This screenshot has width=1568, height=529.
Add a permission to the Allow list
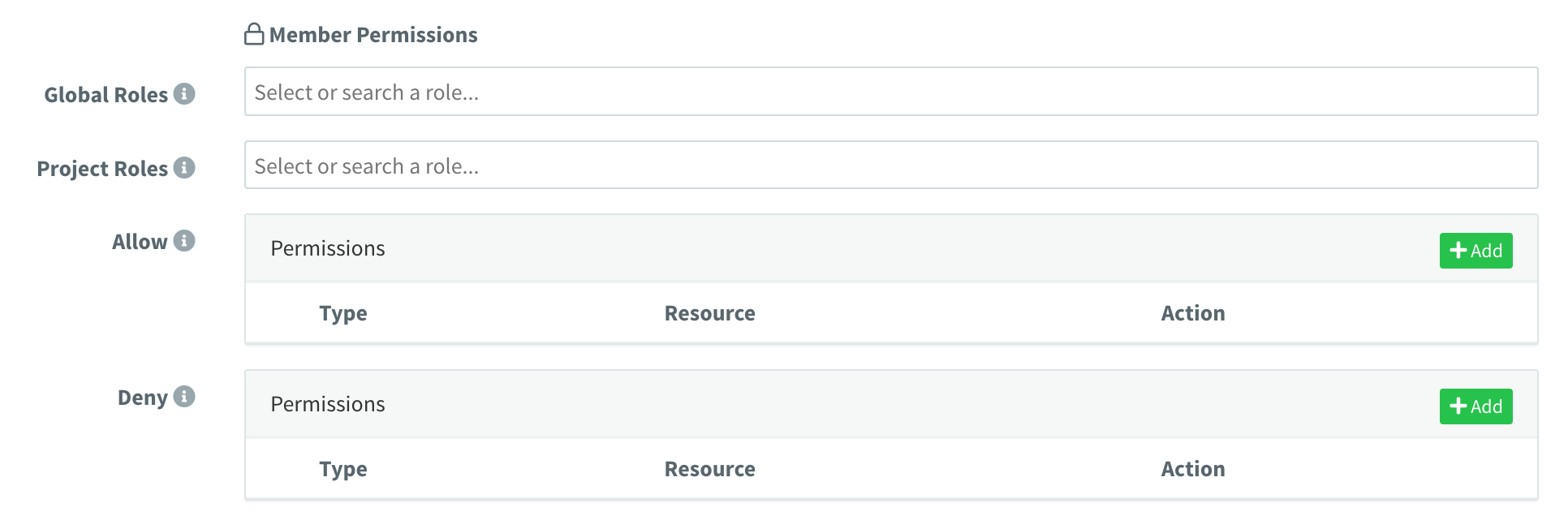[1475, 251]
